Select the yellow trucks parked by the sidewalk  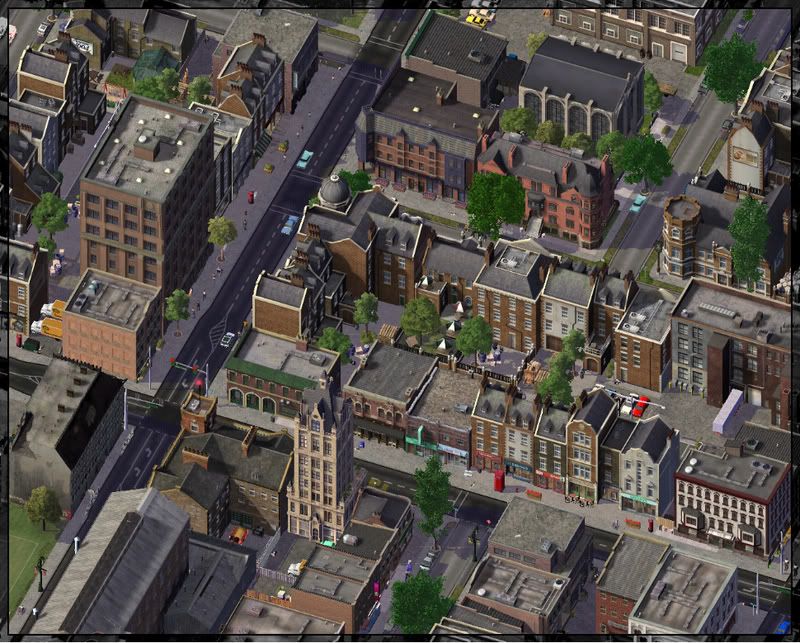(x=50, y=319)
